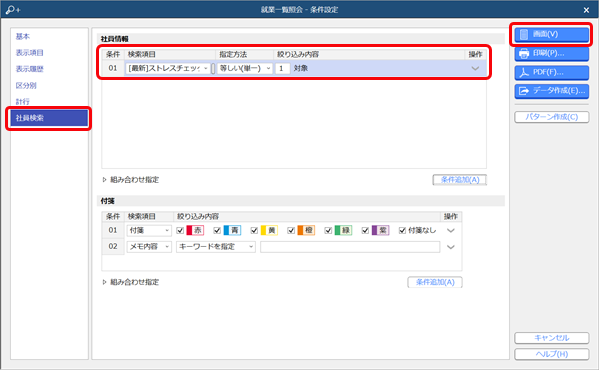Toggle the 黄 sticky note checkbox
Screen dimensions: 599x370
click(254, 231)
